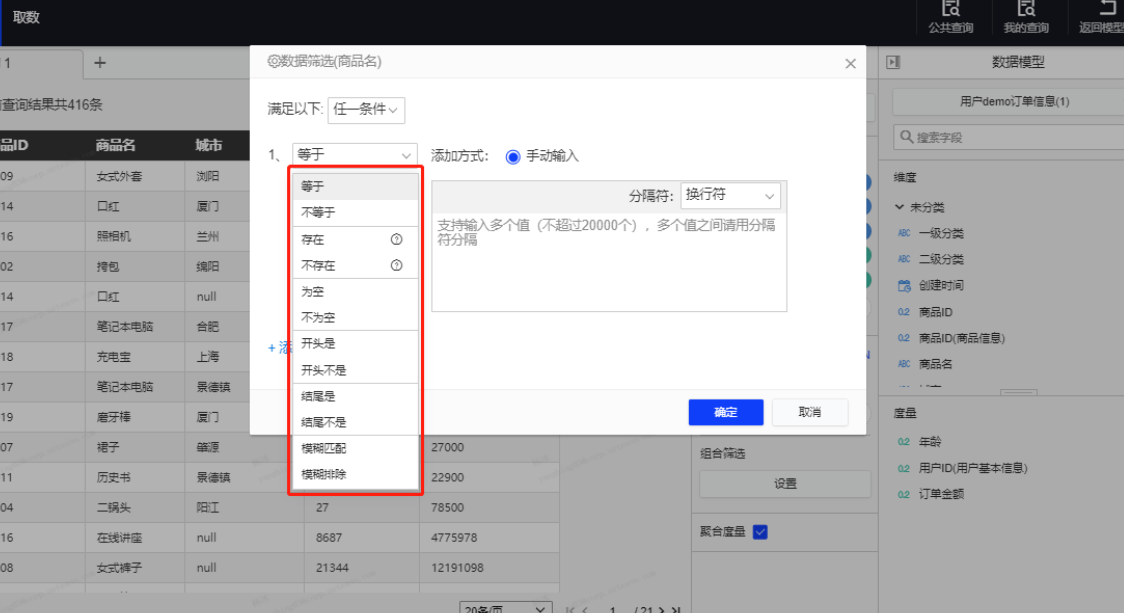Click the 设置 button under 组合筛选
This screenshot has height=613, width=1124.
pos(785,484)
